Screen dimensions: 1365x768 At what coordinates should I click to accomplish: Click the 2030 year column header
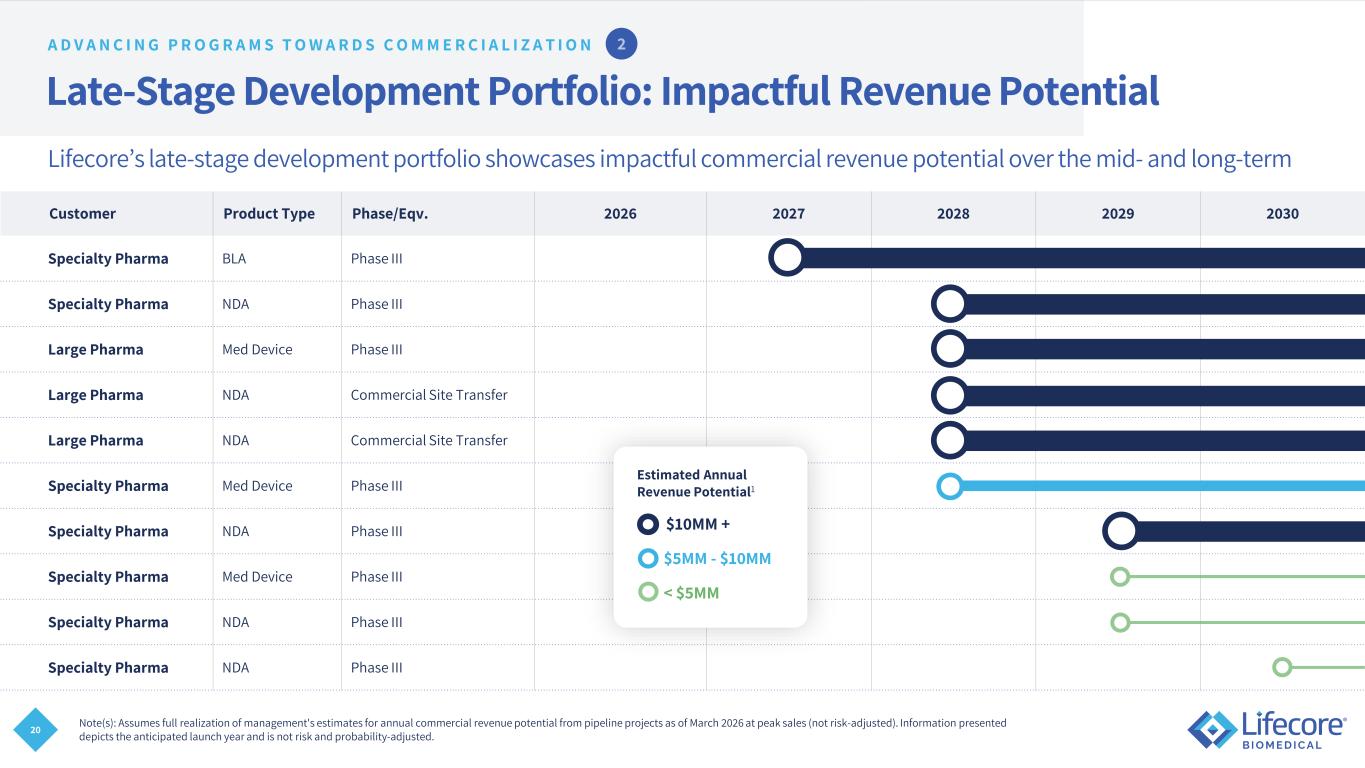click(x=1282, y=213)
